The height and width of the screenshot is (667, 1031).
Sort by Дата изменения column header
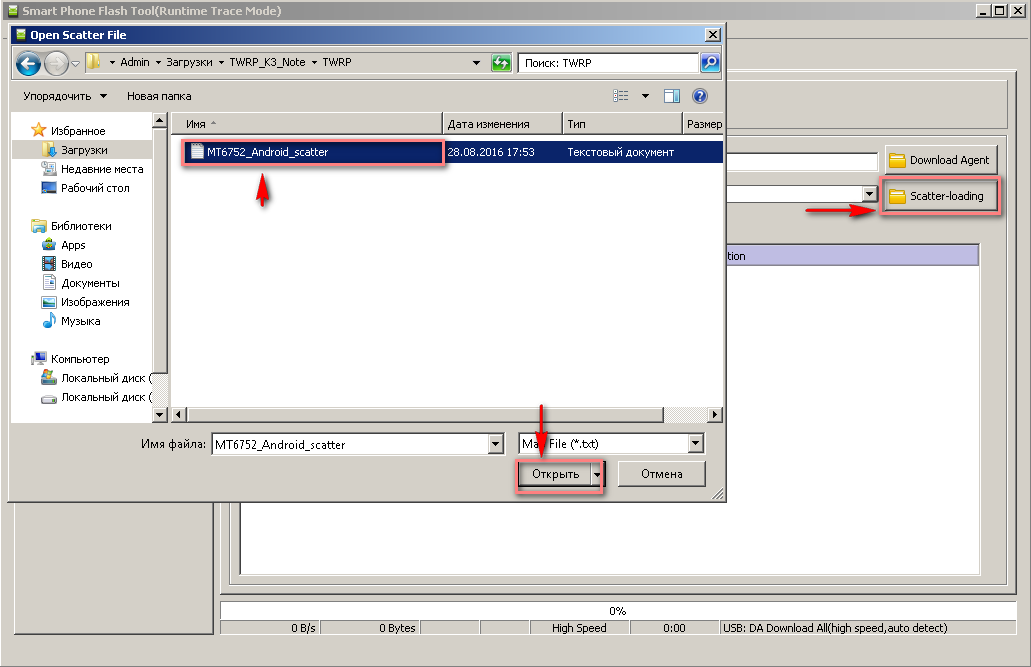488,124
